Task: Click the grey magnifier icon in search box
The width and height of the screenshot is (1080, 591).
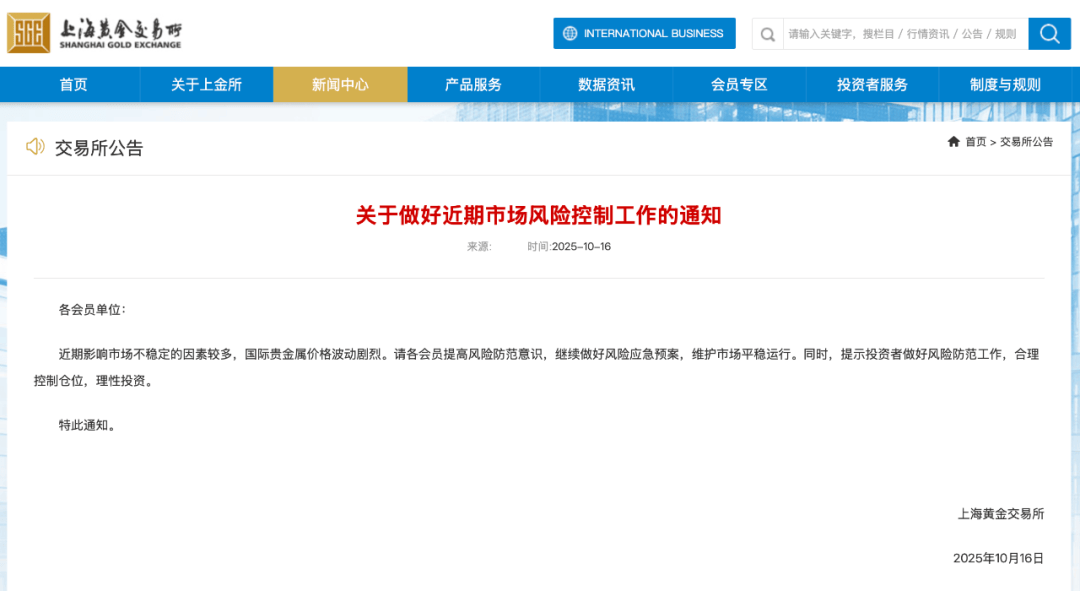Action: pyautogui.click(x=767, y=34)
